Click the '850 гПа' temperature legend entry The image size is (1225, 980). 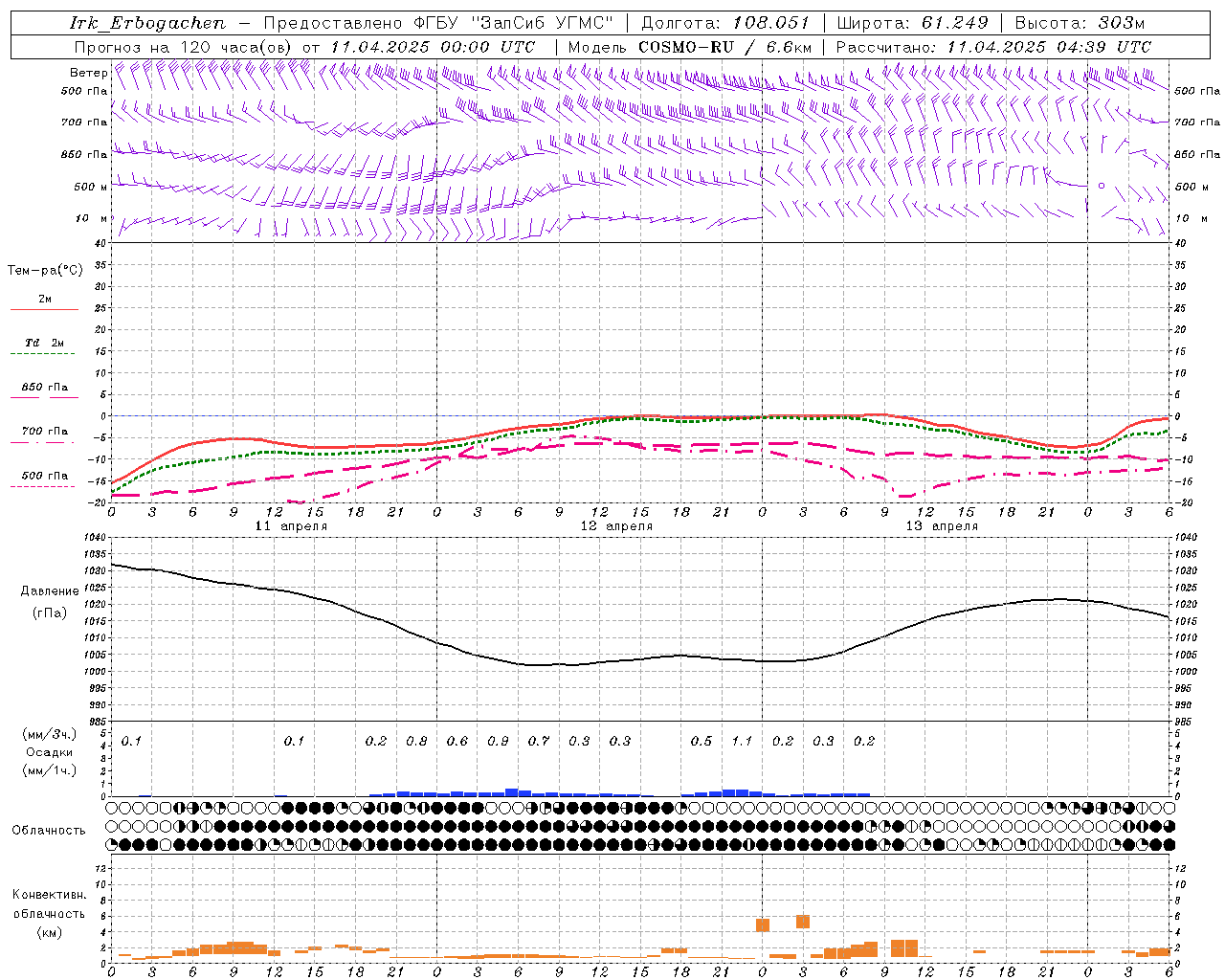pos(45,388)
